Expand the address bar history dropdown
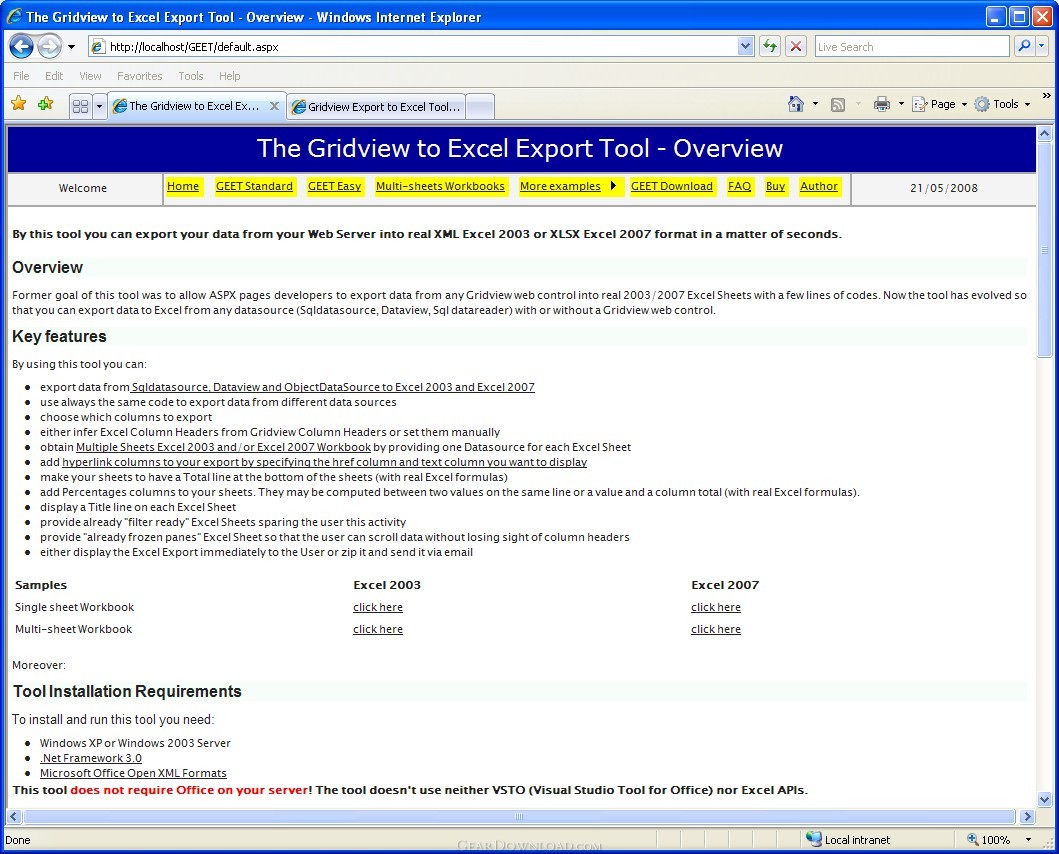The image size is (1059, 854). click(745, 47)
